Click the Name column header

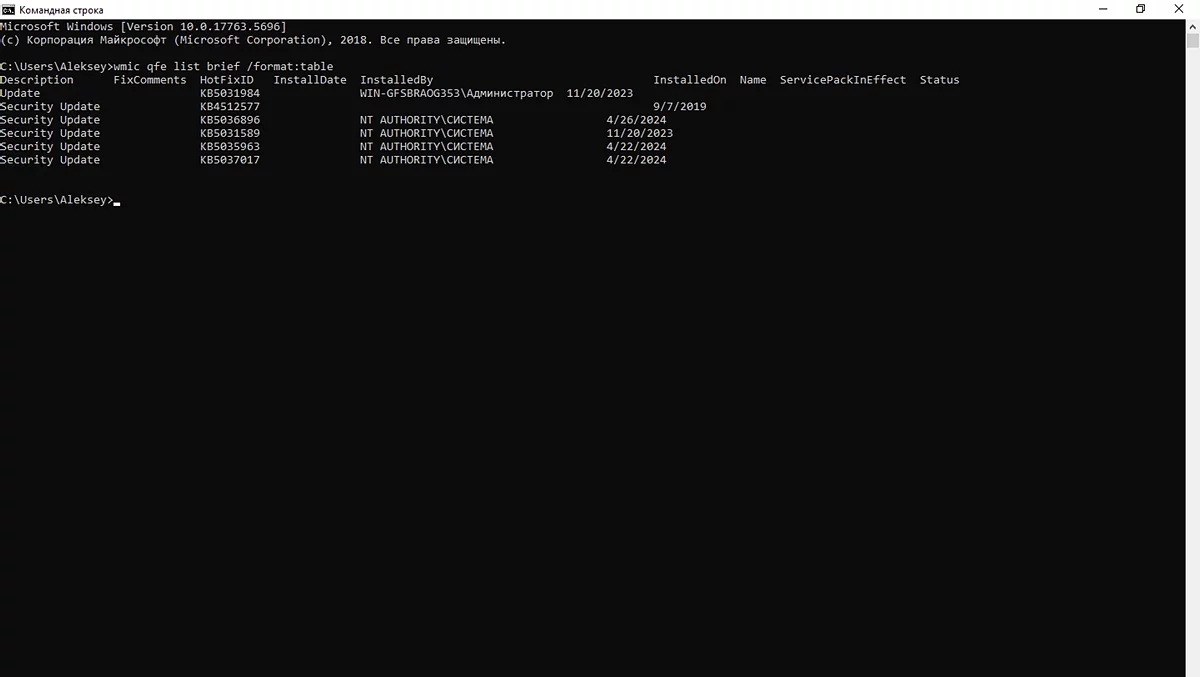point(753,80)
